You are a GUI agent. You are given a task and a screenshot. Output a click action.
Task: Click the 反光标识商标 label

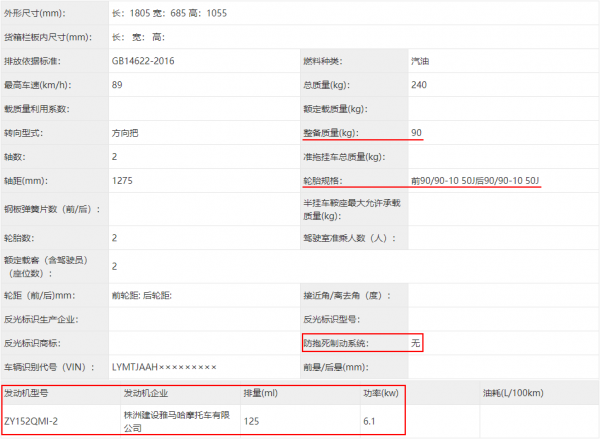coord(33,343)
